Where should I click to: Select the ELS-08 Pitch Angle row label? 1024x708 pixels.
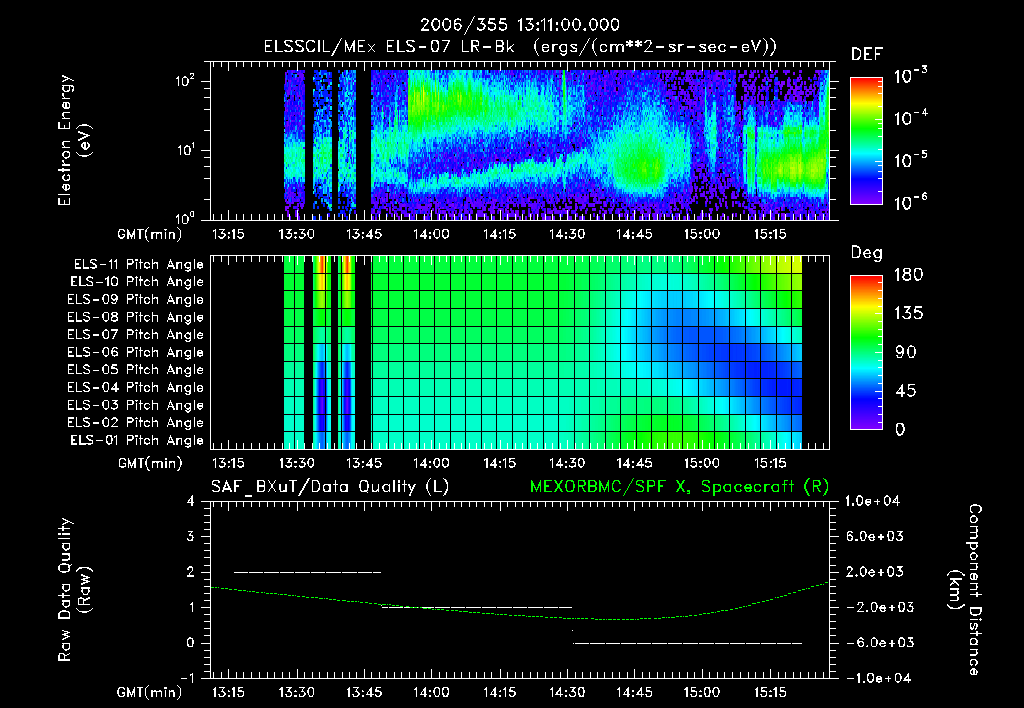pyautogui.click(x=136, y=317)
